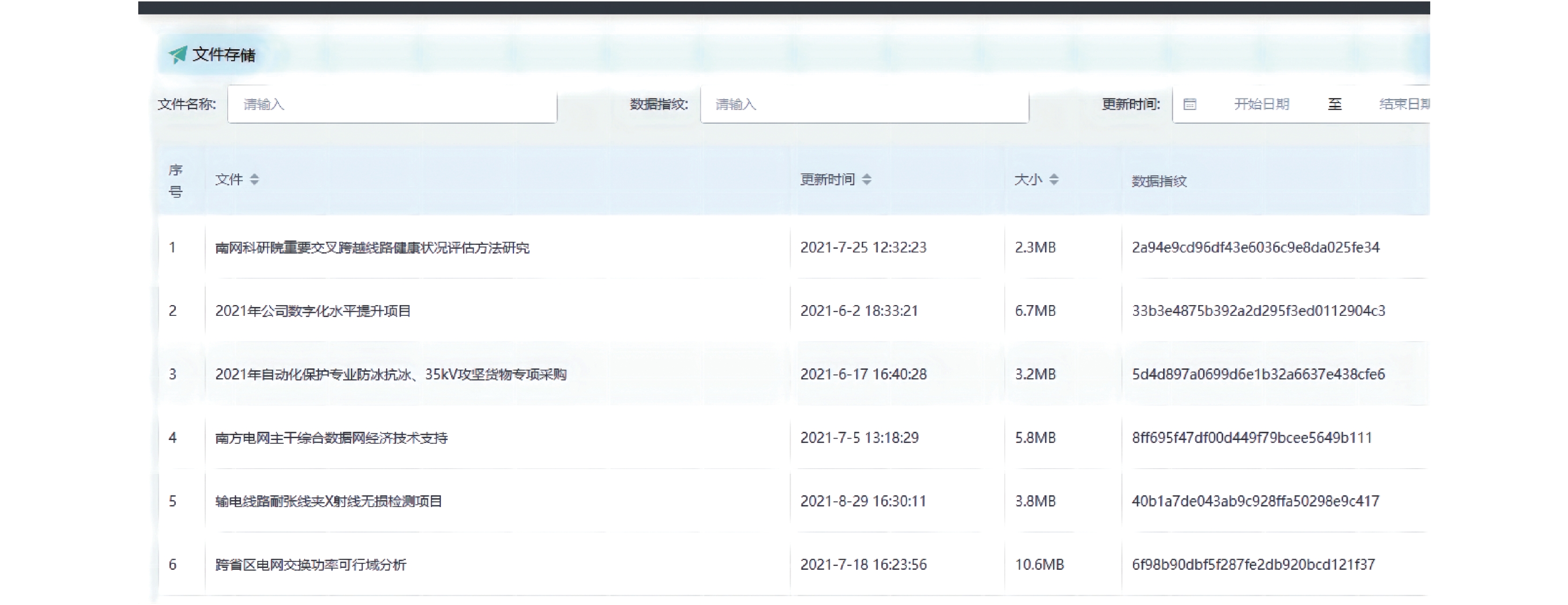Image resolution: width=1568 pixels, height=605 pixels.
Task: Select file 南方电网主干综合数据网经济技术支持
Action: click(331, 438)
